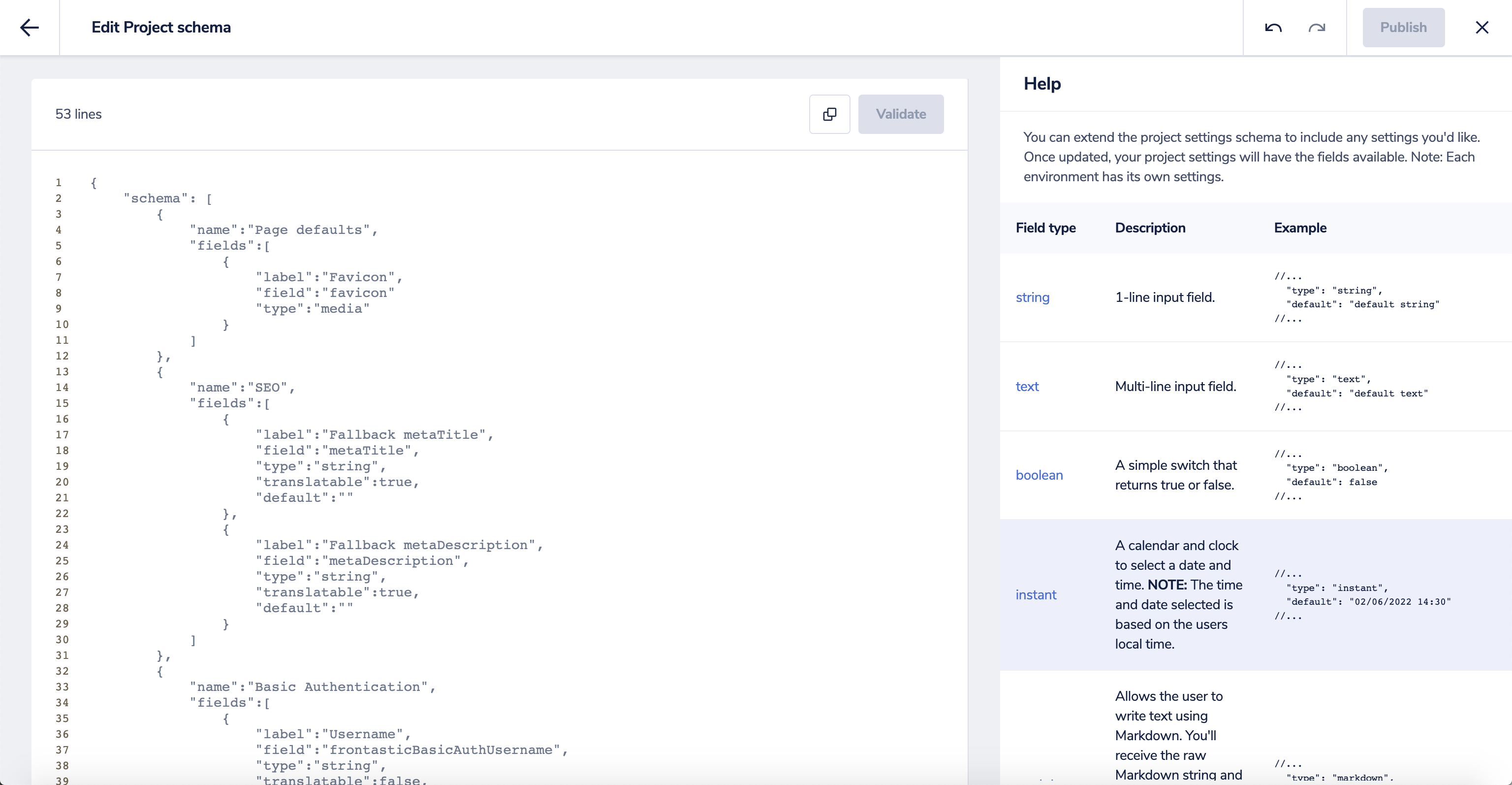The image size is (1512, 785).
Task: Copy schema with the copy icon
Action: click(829, 114)
